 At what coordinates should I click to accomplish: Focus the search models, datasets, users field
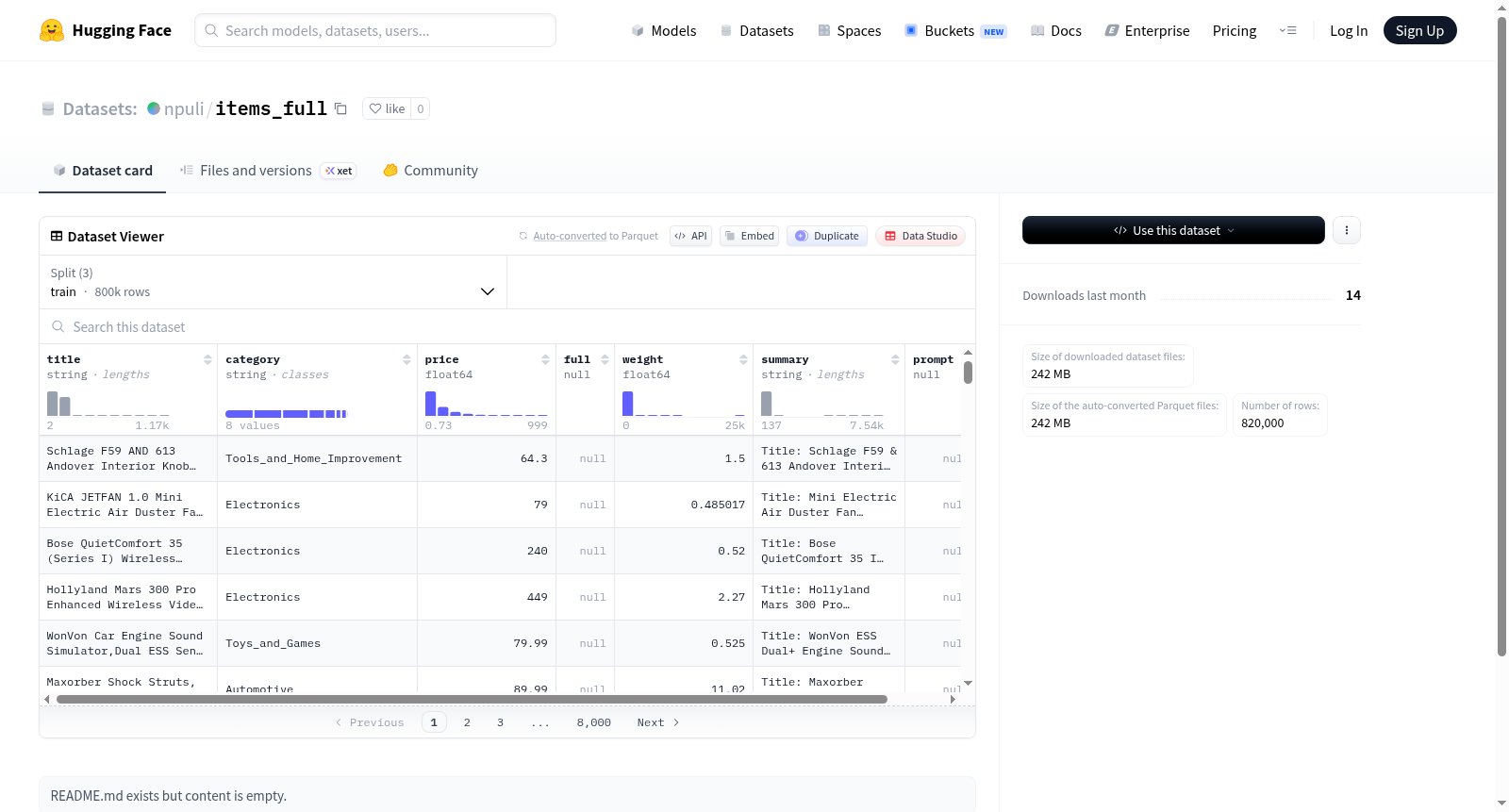tap(375, 30)
